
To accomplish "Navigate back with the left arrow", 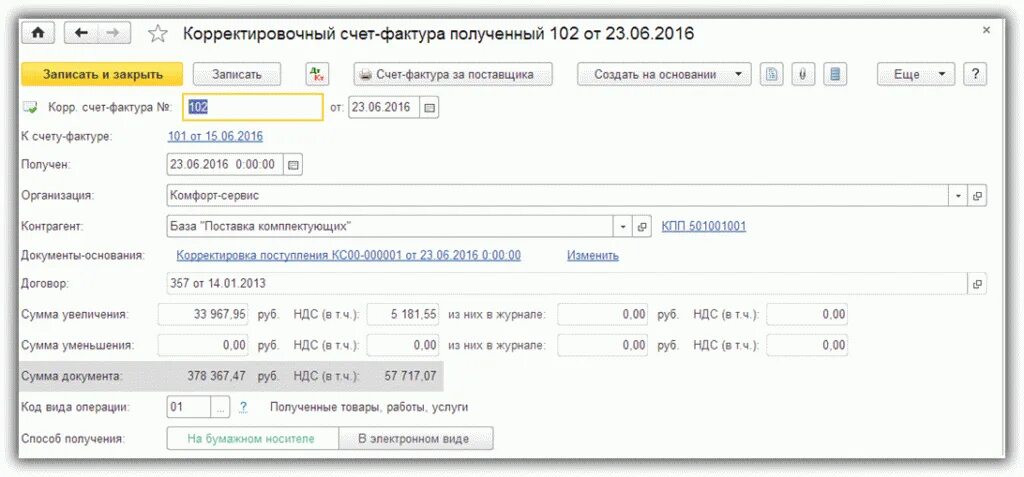I will tap(81, 33).
